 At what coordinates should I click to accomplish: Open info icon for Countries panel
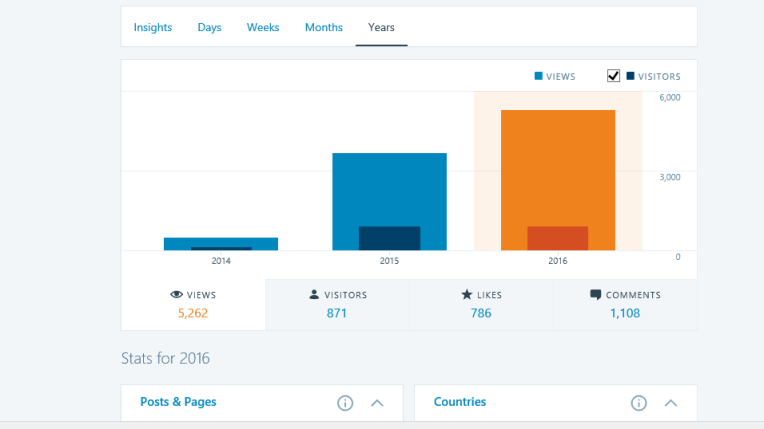point(639,403)
